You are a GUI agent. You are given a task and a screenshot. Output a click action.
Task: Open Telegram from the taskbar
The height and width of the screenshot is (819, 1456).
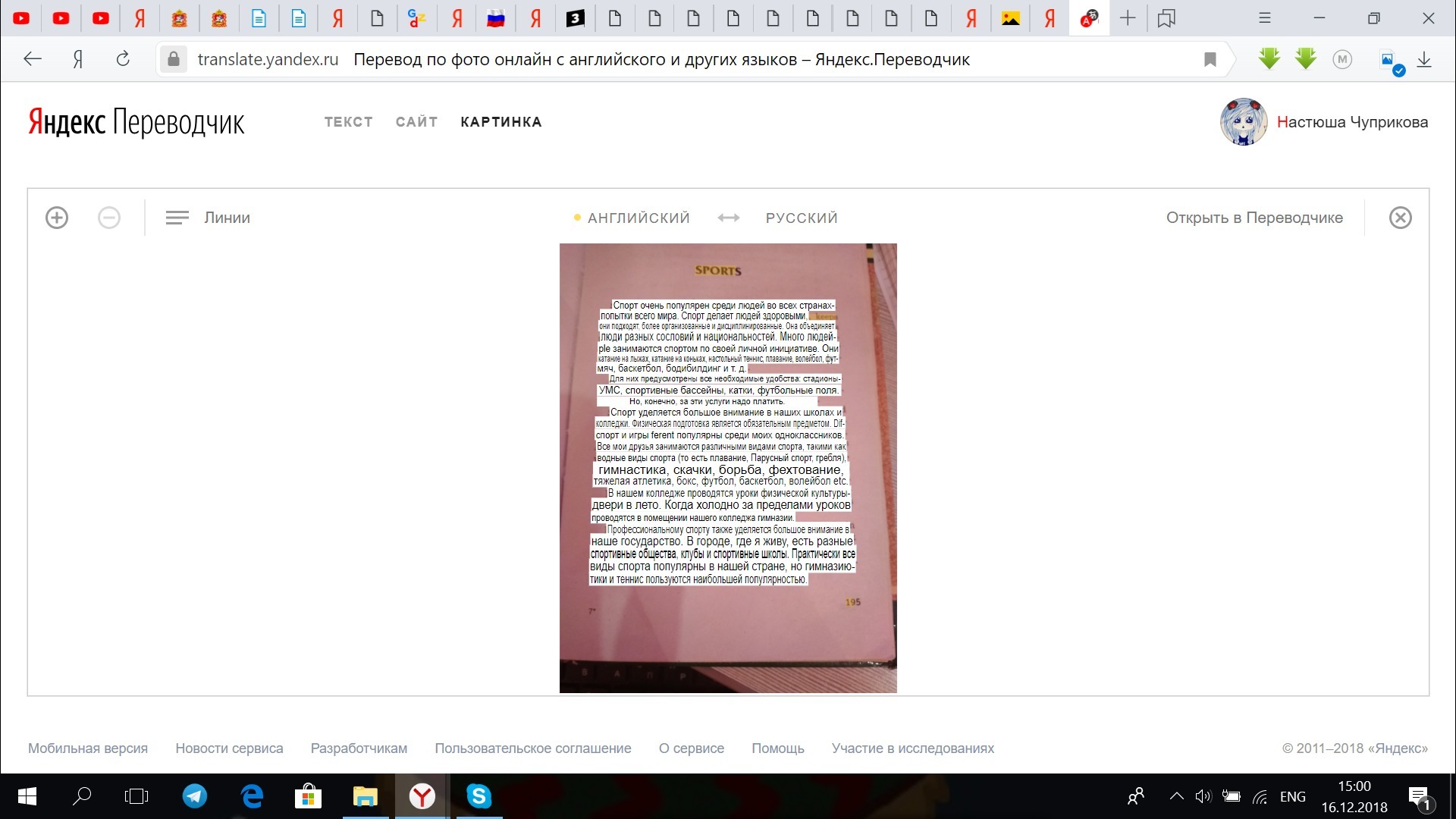[195, 796]
